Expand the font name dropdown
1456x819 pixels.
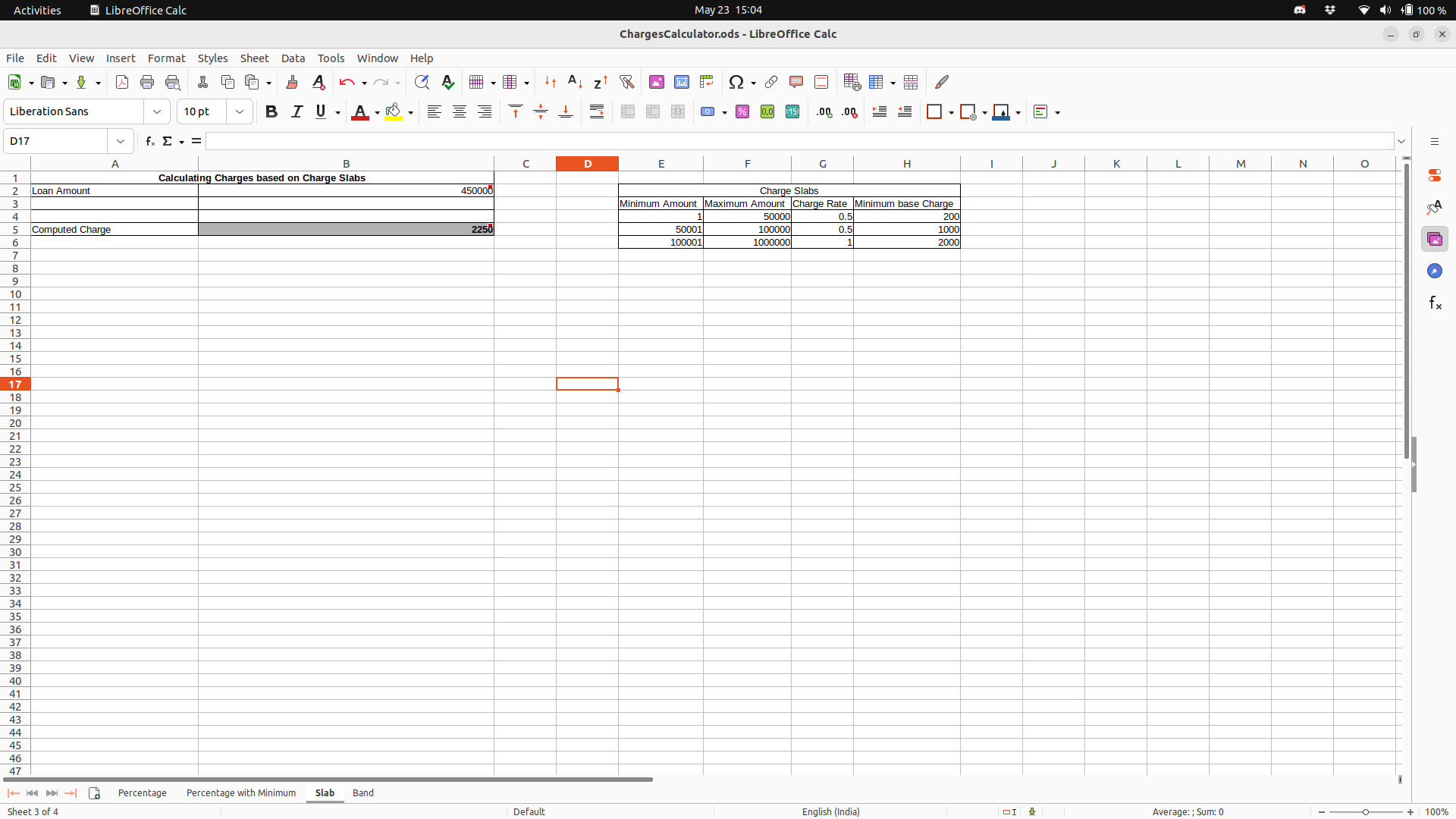tap(157, 112)
